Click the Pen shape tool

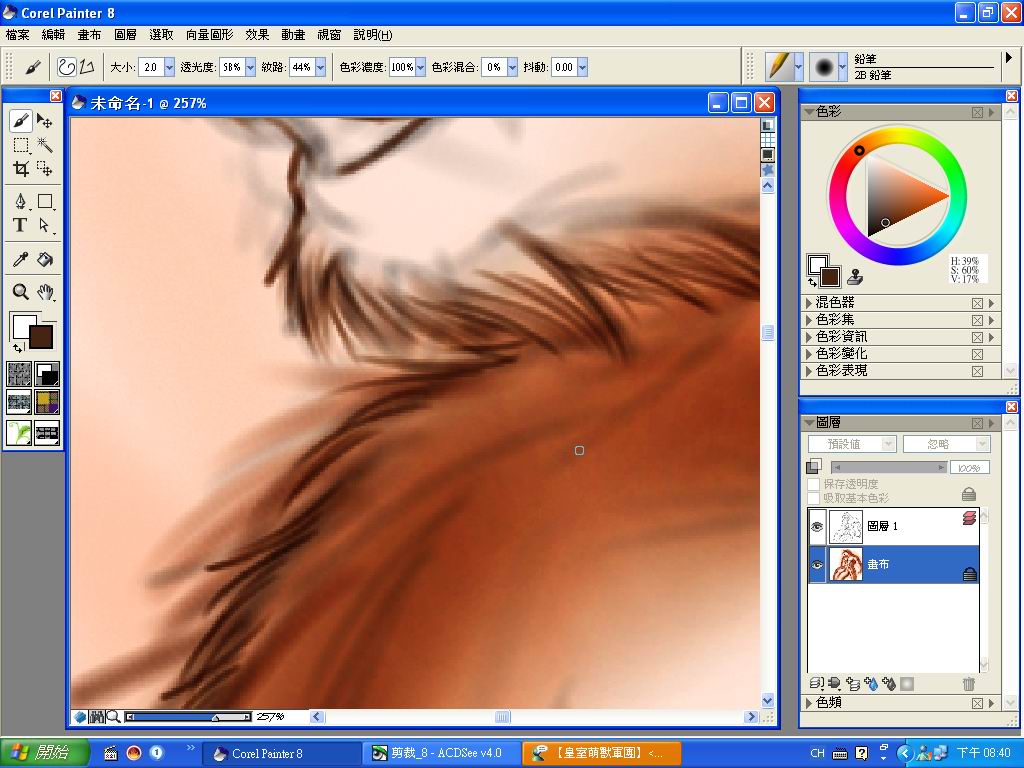[x=20, y=202]
